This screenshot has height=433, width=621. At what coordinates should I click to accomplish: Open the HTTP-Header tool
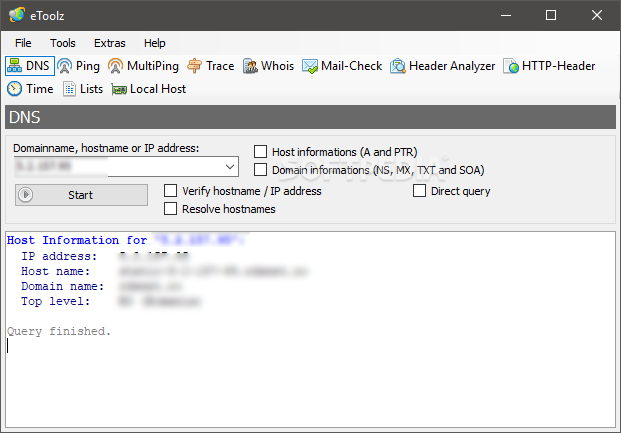pyautogui.click(x=549, y=66)
